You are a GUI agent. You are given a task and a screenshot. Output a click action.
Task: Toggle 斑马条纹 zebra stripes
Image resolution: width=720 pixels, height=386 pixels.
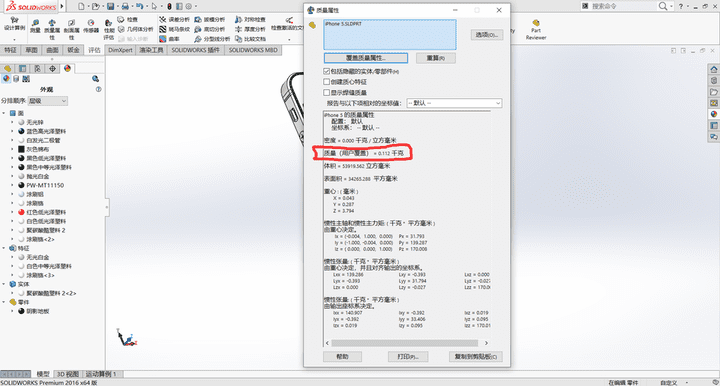[x=174, y=29]
